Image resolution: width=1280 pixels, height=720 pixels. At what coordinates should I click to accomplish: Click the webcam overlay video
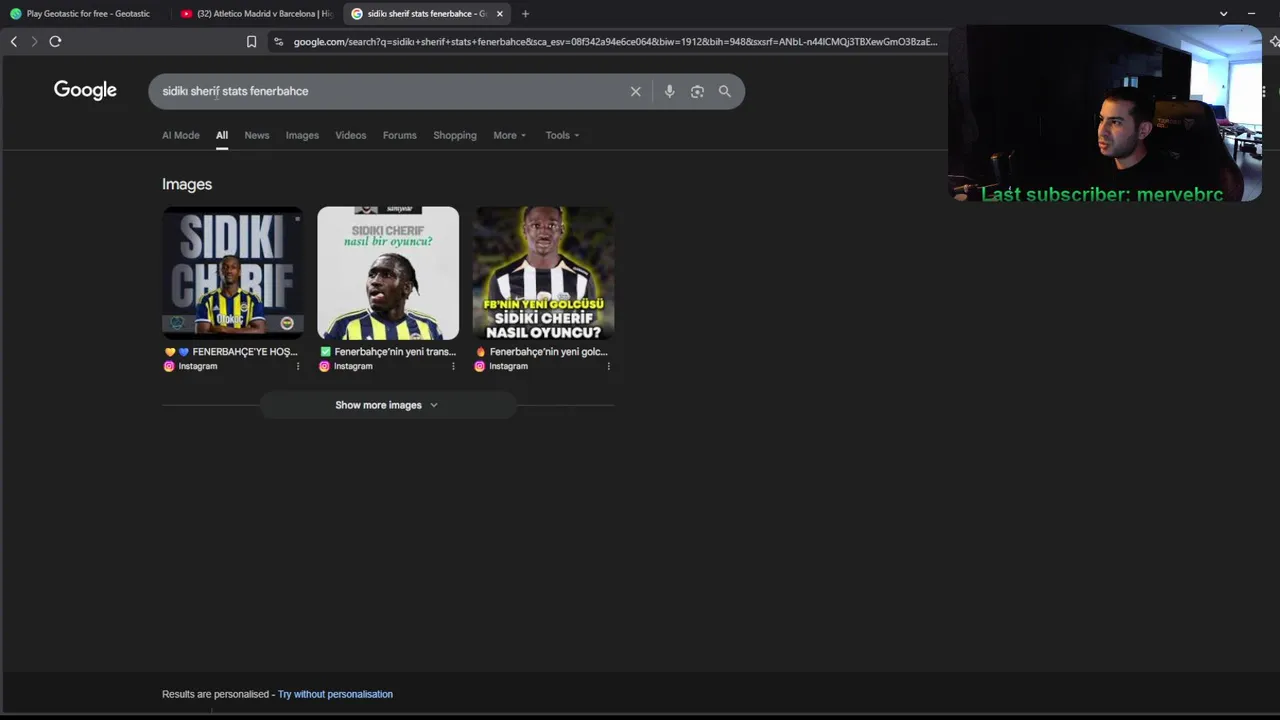tap(1105, 113)
